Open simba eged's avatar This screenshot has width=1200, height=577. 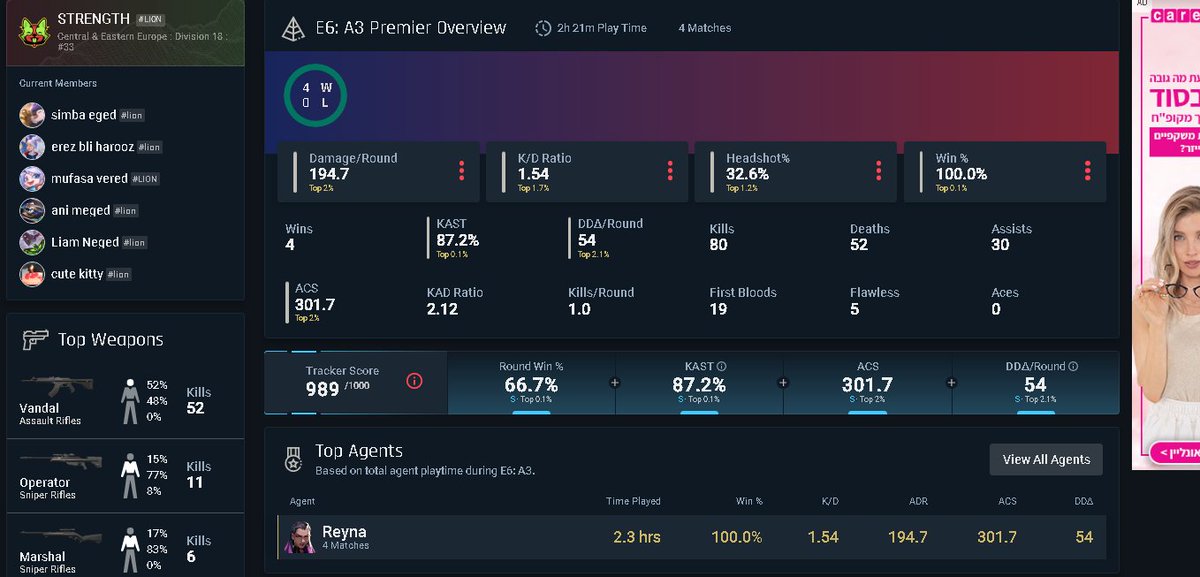(32, 114)
